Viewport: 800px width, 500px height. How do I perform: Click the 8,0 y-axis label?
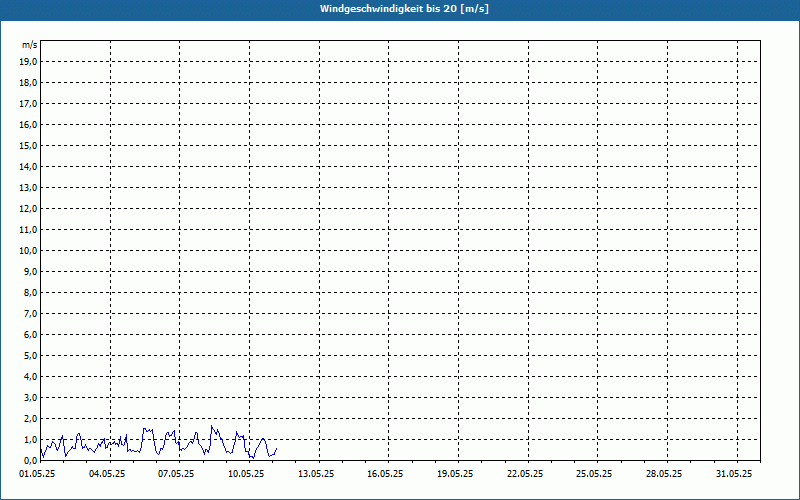pyautogui.click(x=30, y=293)
